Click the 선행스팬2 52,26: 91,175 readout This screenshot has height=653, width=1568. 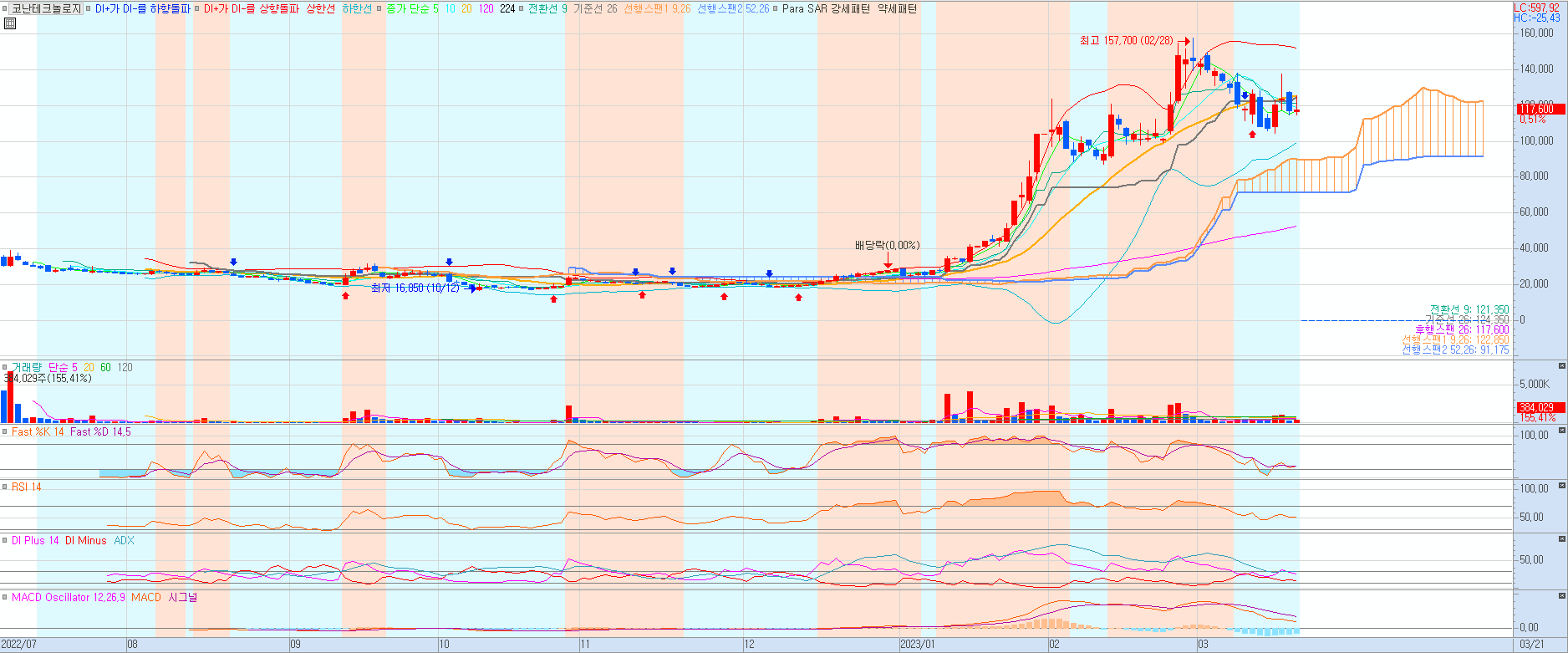1455,349
